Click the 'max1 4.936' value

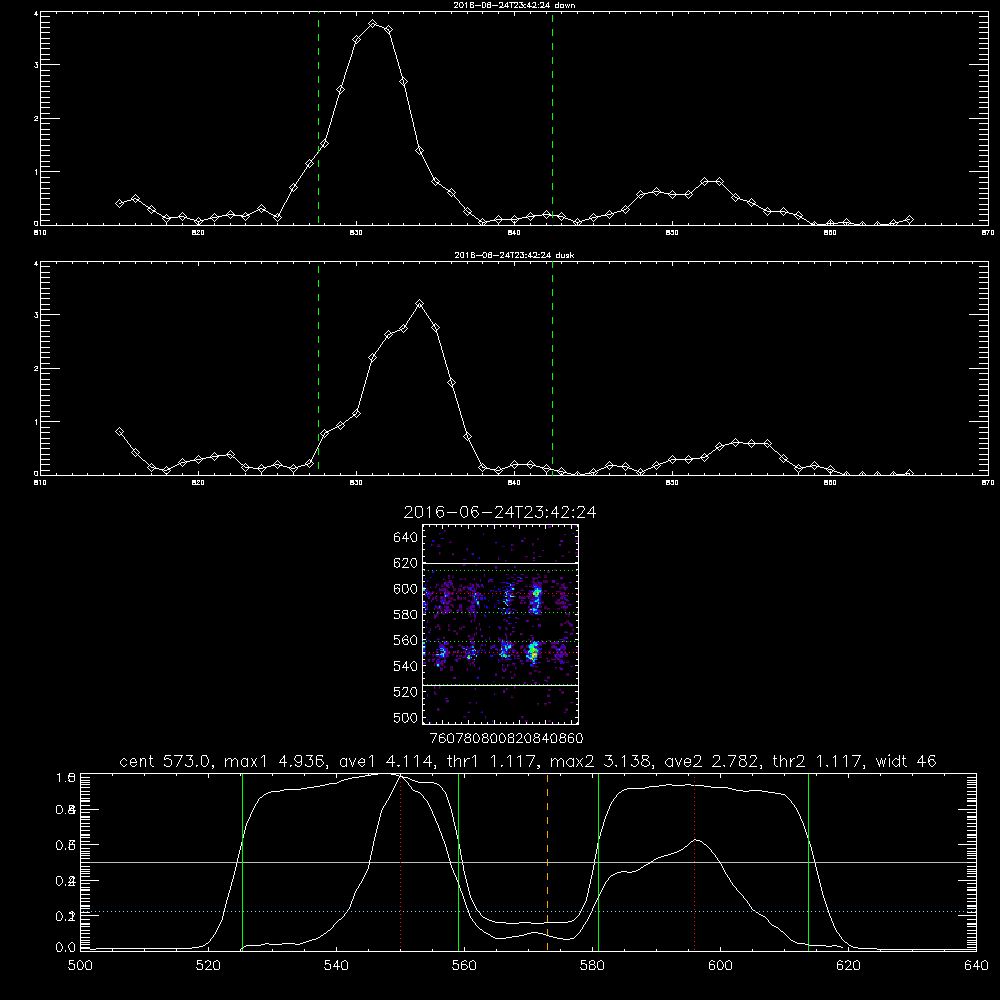[x=274, y=761]
